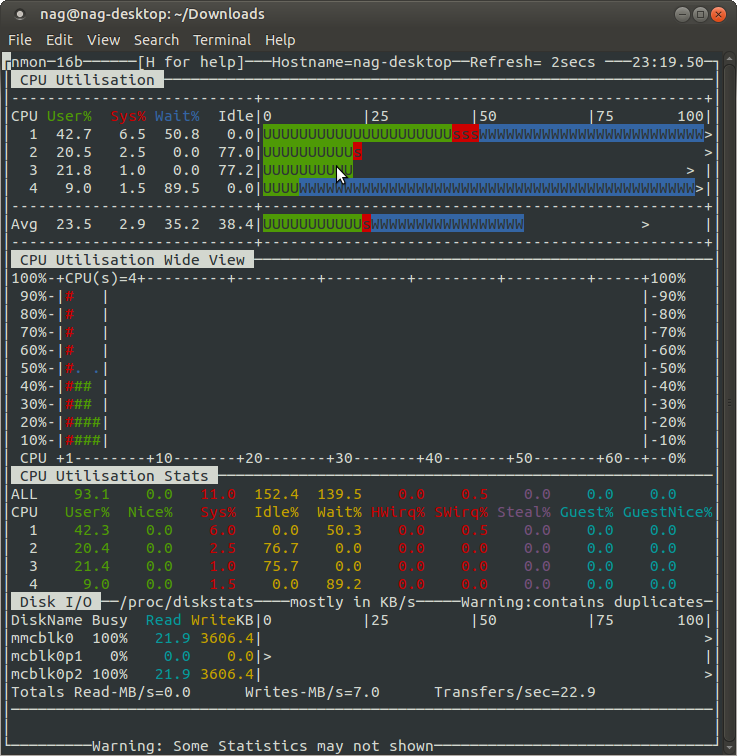Click the right -10% axis label
737x756 pixels.
(x=668, y=440)
